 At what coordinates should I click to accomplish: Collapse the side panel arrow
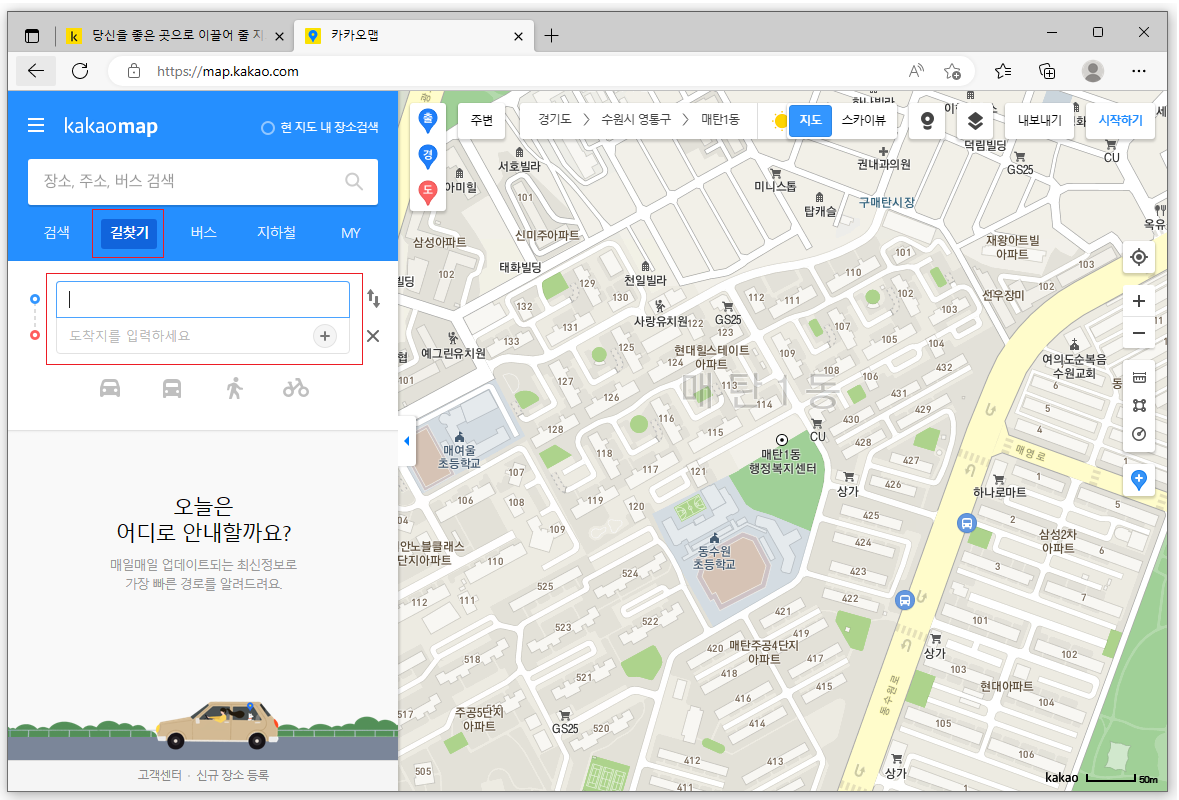(x=407, y=441)
